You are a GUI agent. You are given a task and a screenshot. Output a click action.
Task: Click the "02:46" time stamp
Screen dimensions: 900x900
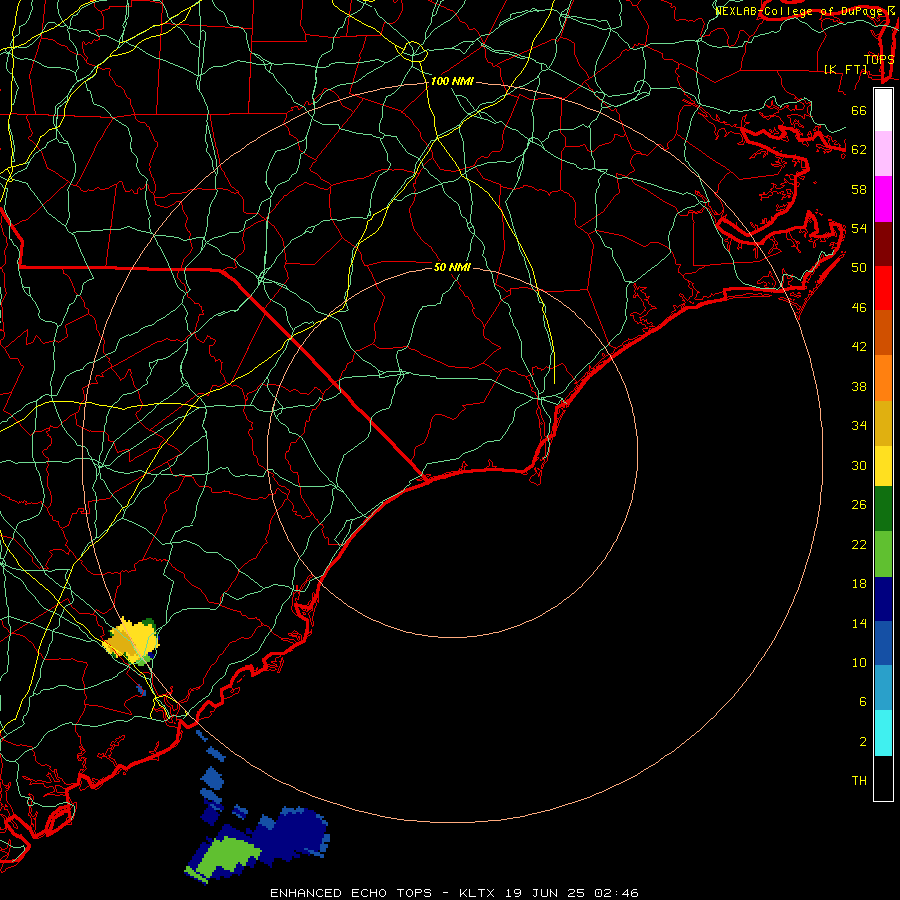pos(615,893)
